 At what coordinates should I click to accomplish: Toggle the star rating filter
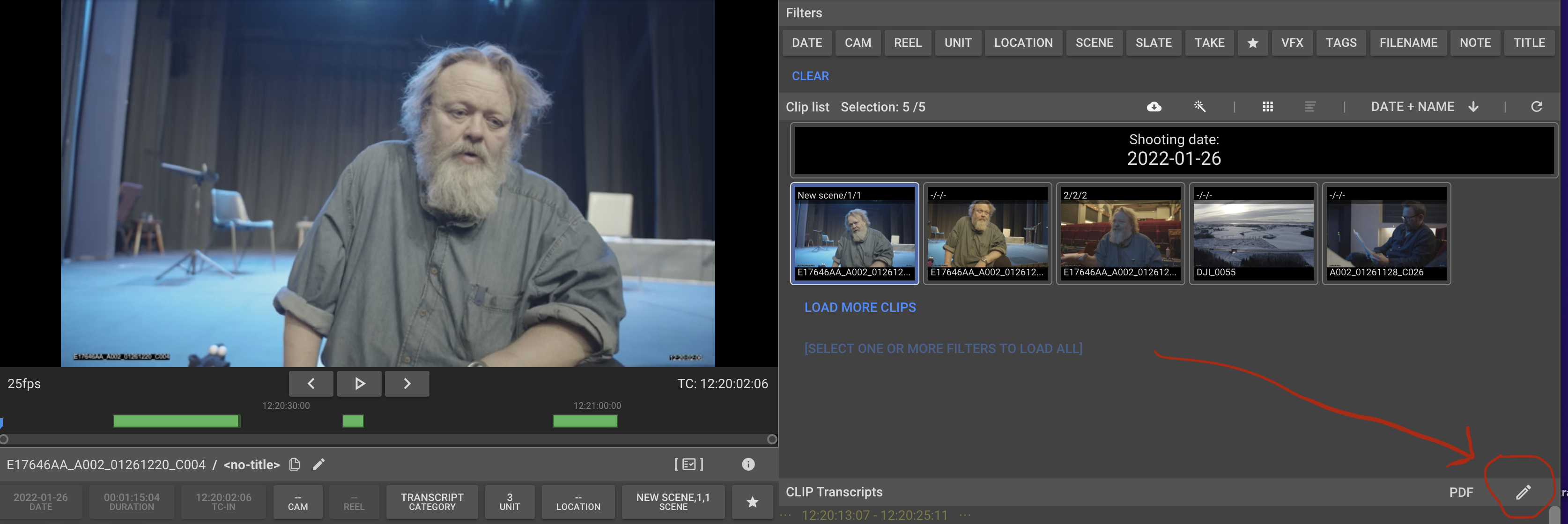pos(1253,43)
